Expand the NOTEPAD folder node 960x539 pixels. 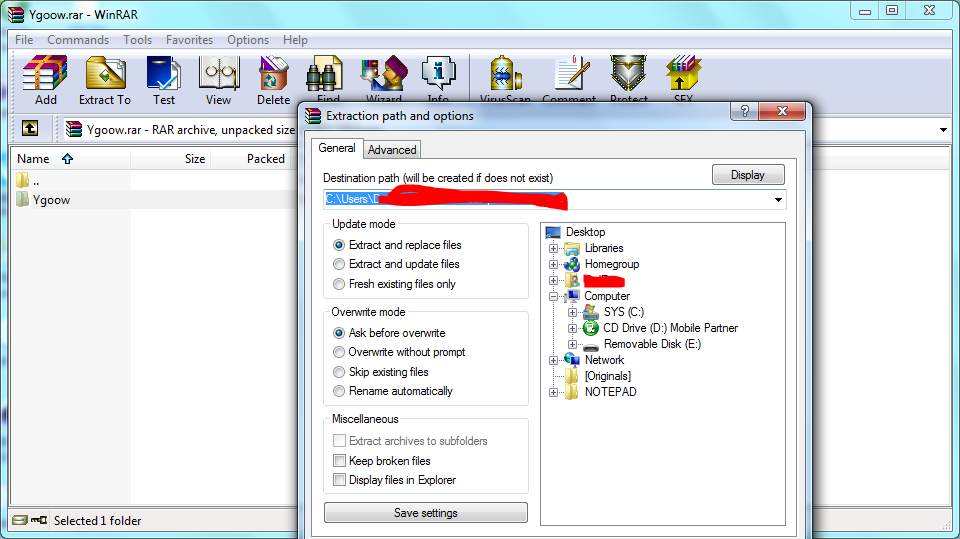click(x=553, y=391)
